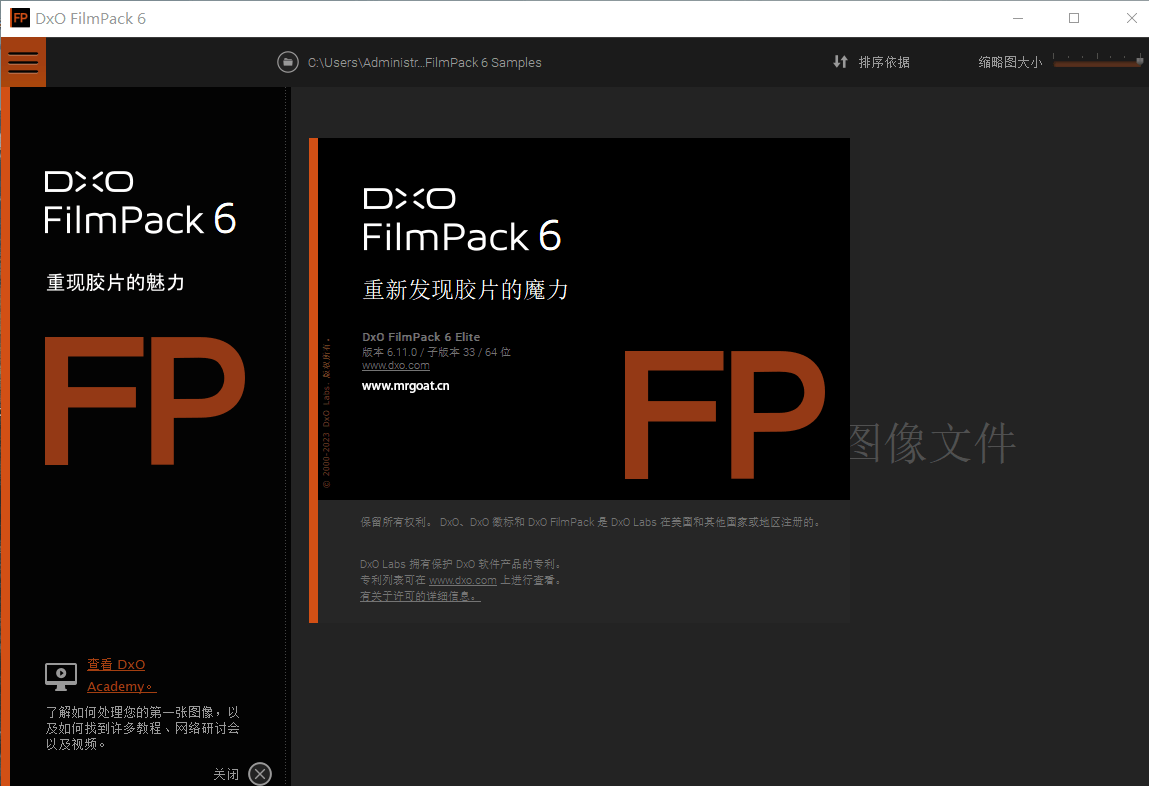The image size is (1149, 786).
Task: Adjust the 缩略图大小 thumbnail size slider
Action: pyautogui.click(x=1098, y=62)
